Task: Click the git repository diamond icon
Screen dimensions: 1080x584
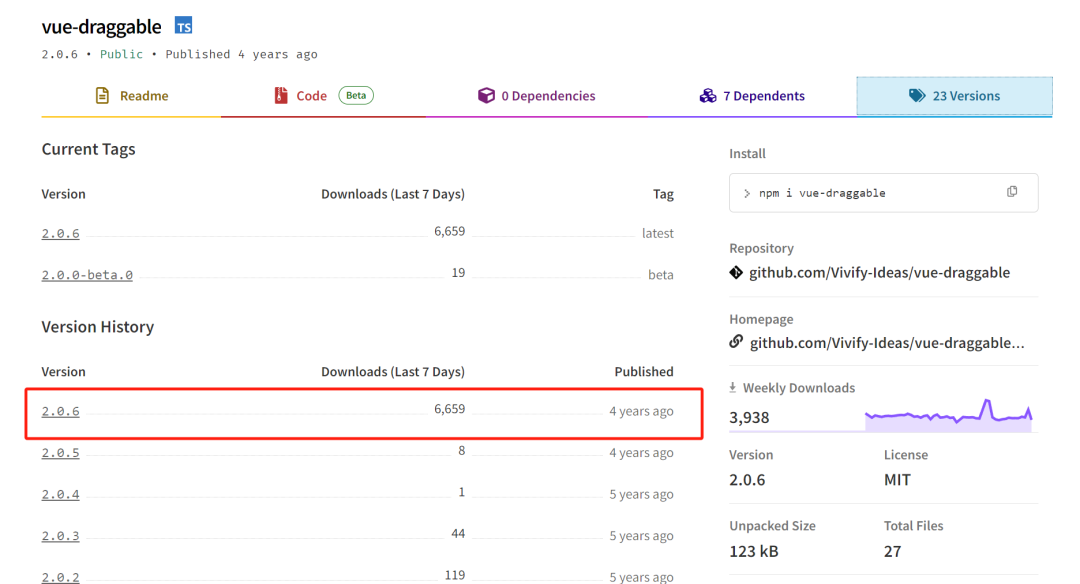Action: click(737, 272)
